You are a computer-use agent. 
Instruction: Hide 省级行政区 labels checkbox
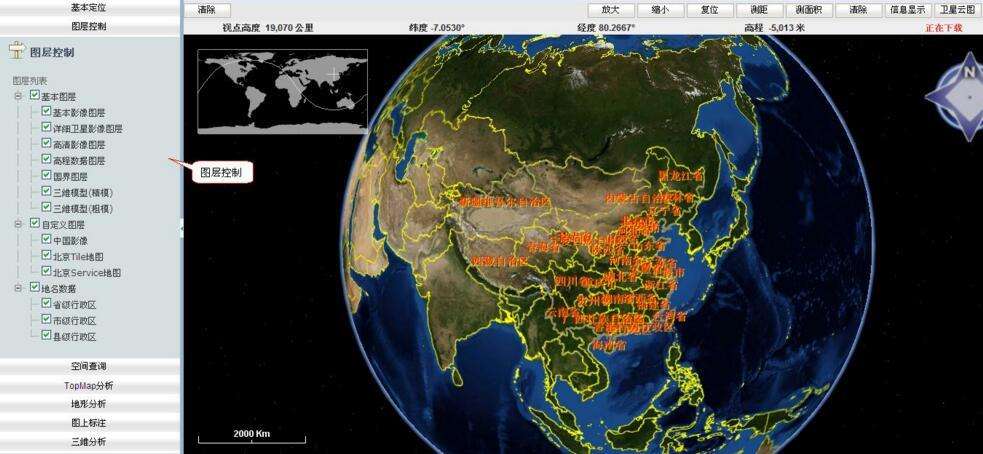46,304
